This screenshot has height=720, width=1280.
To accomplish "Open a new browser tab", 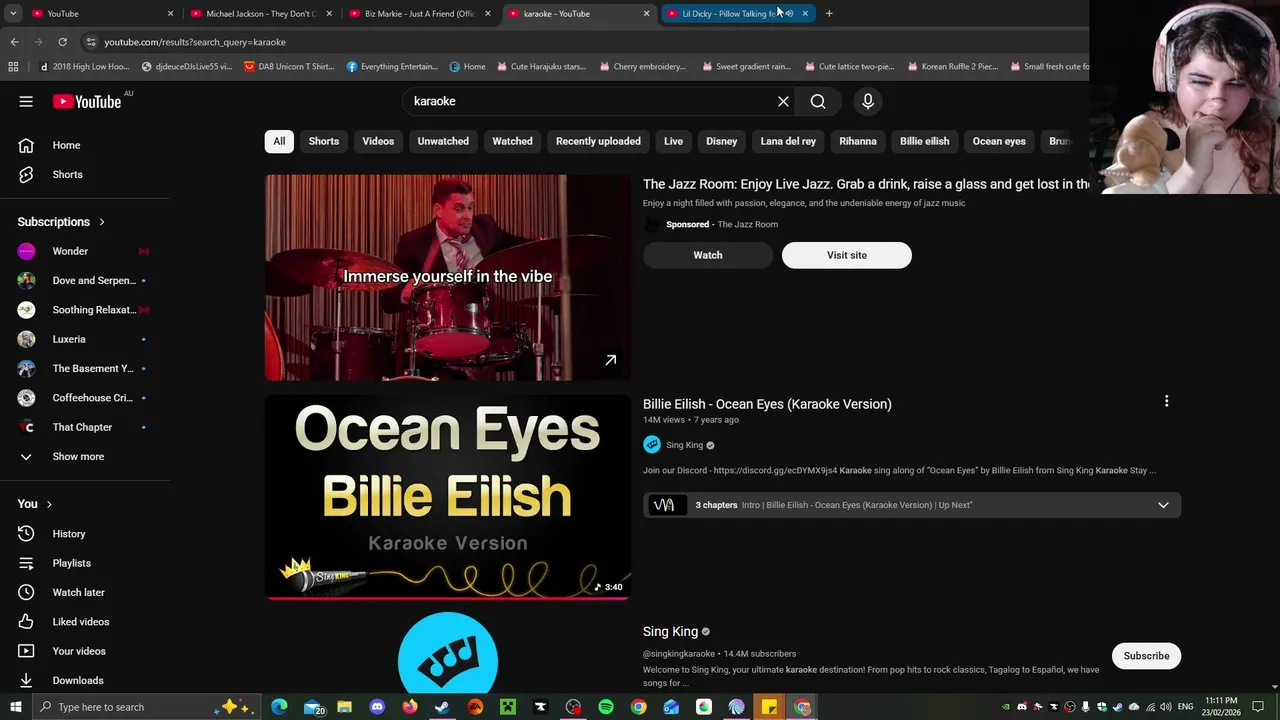I will coord(829,13).
